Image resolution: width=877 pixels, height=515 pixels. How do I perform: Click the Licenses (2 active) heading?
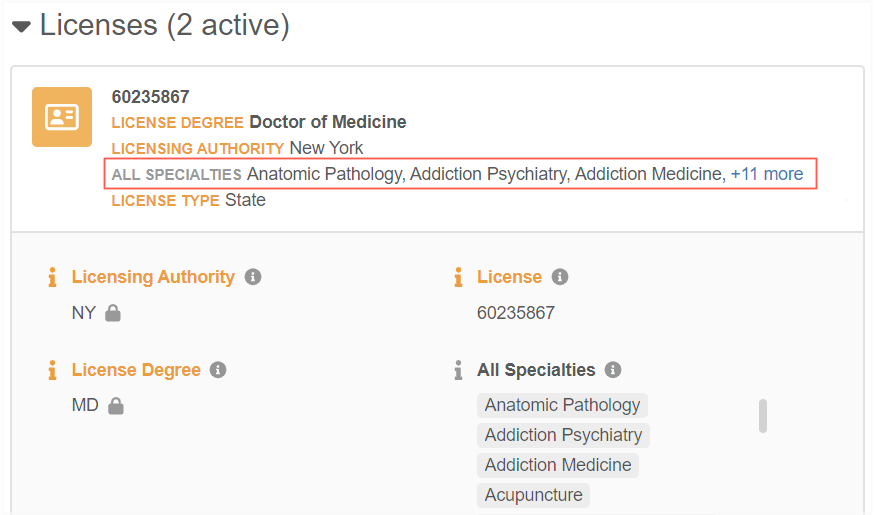pyautogui.click(x=165, y=25)
